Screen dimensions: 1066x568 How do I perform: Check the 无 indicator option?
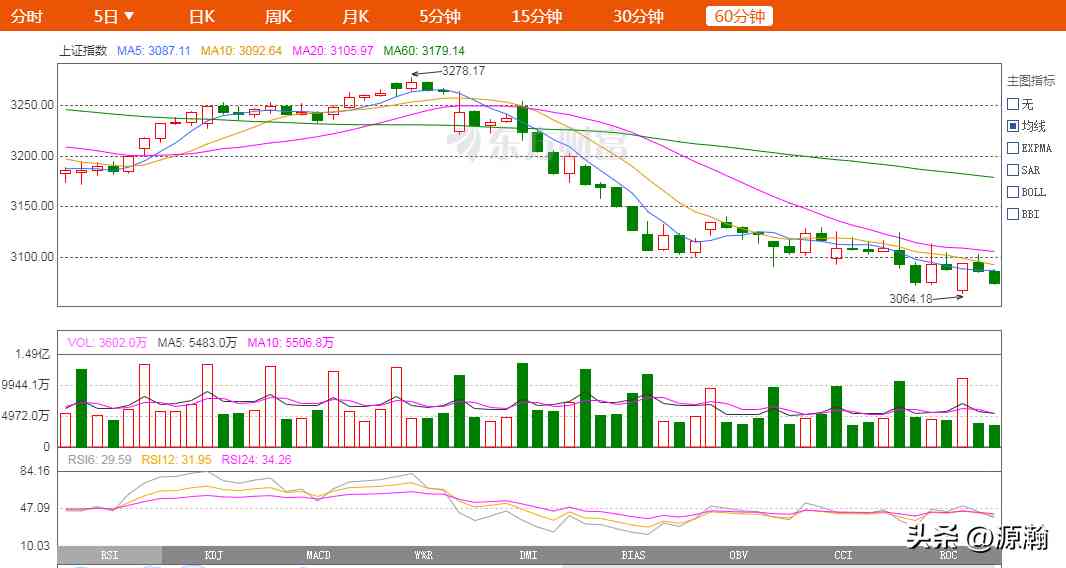point(1013,104)
